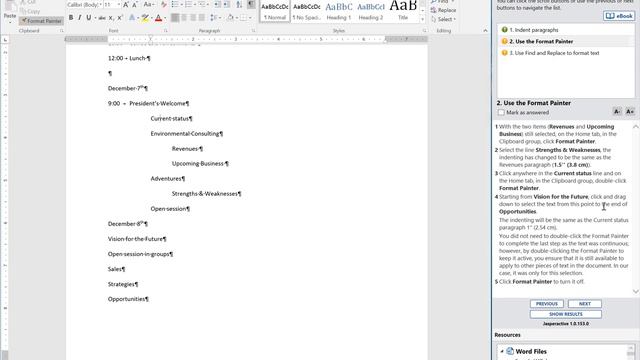Align text right
Viewport: 640px width, 360px height.
[x=193, y=18]
